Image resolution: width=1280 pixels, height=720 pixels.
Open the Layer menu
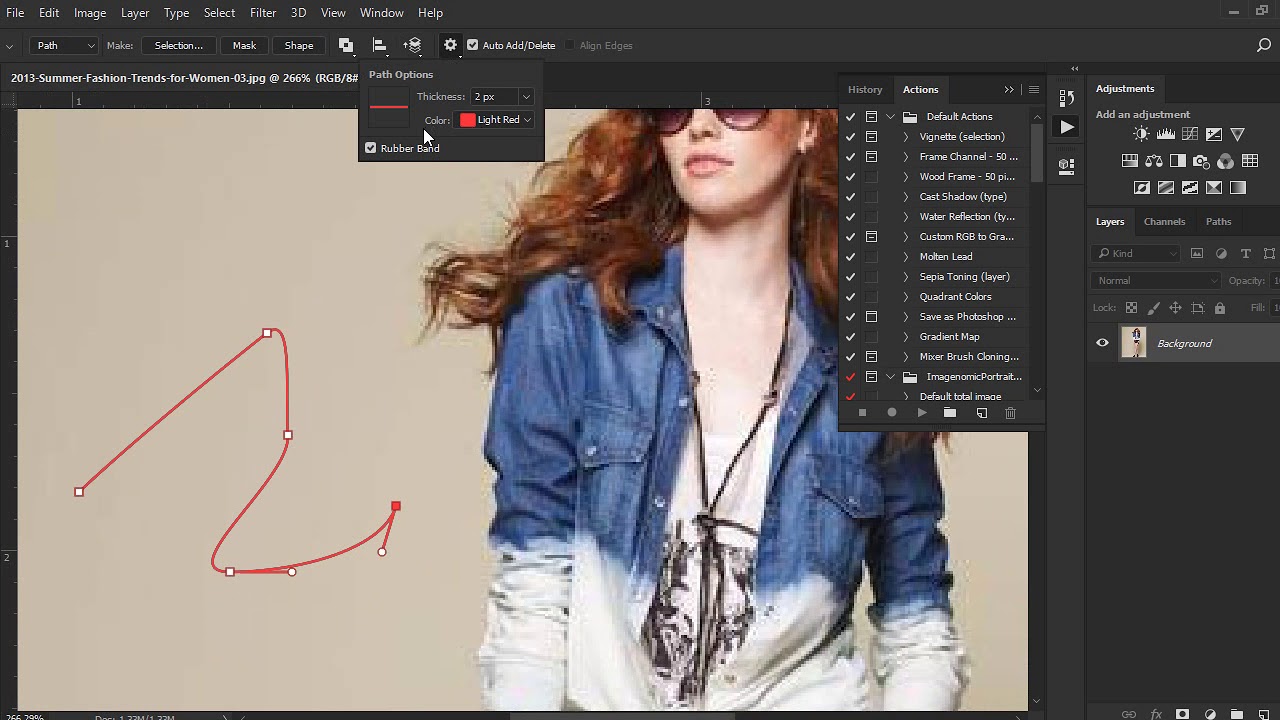(135, 13)
